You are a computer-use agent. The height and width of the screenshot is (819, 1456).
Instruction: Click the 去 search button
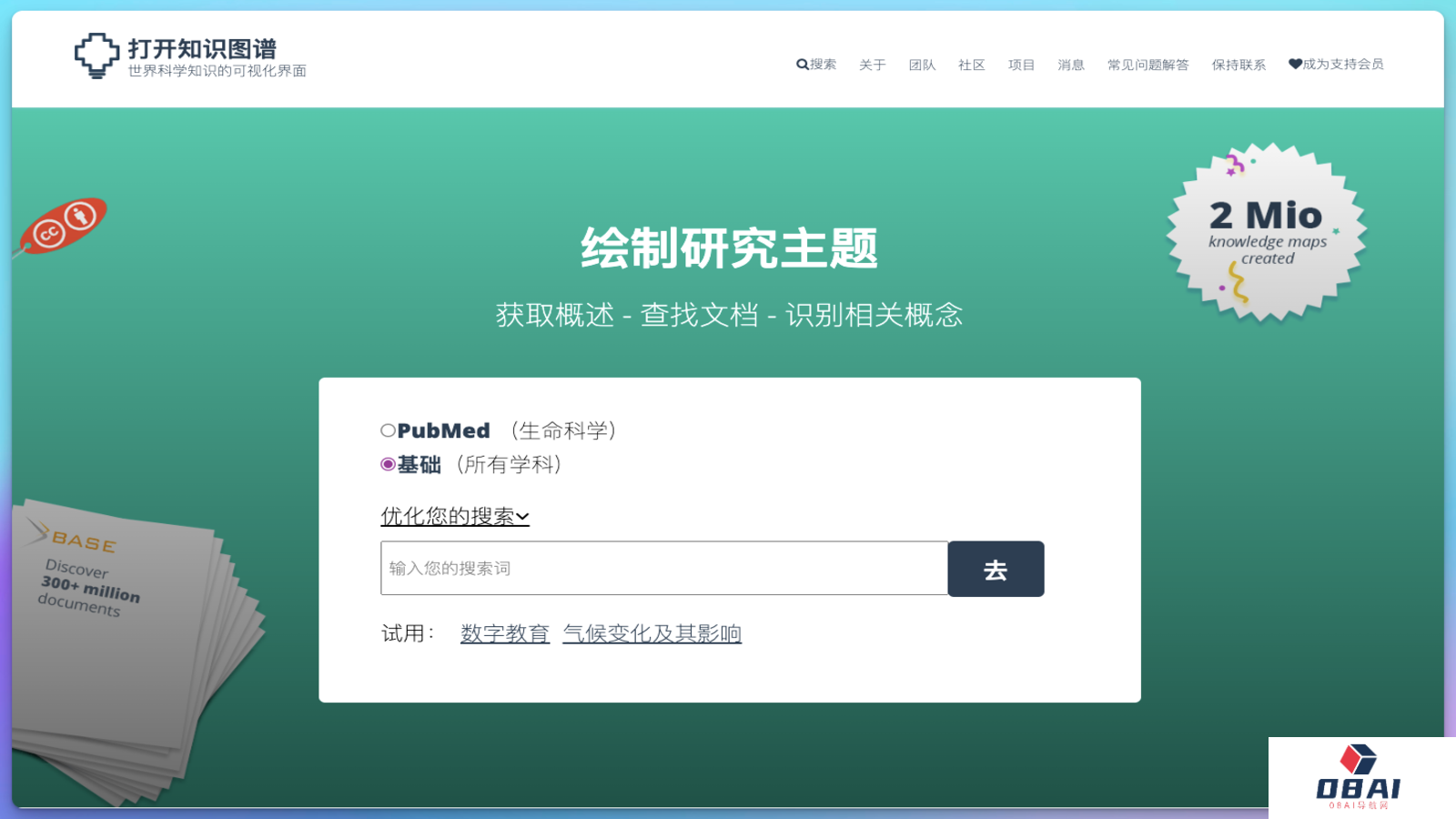(x=996, y=569)
